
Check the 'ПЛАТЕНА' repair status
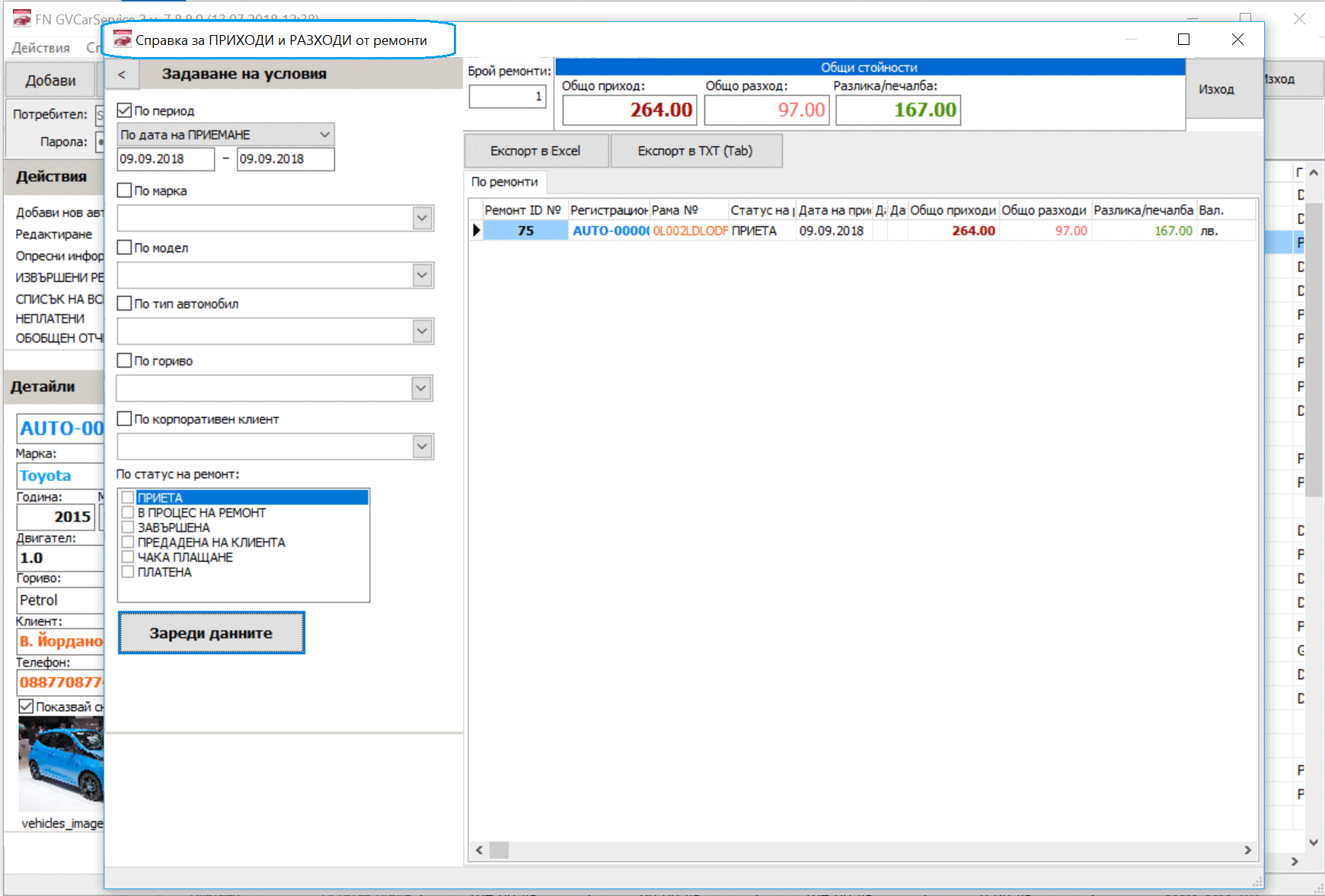128,572
